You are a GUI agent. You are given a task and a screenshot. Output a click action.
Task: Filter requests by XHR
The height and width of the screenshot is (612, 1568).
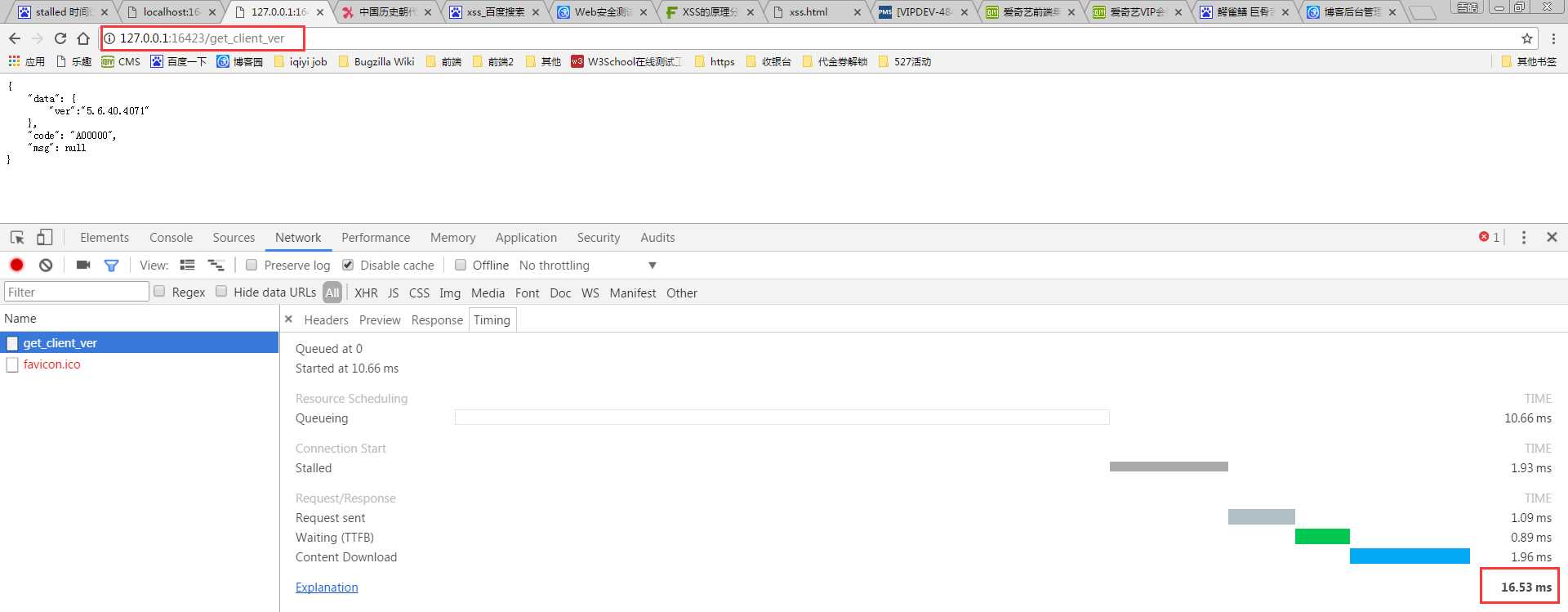coord(366,293)
